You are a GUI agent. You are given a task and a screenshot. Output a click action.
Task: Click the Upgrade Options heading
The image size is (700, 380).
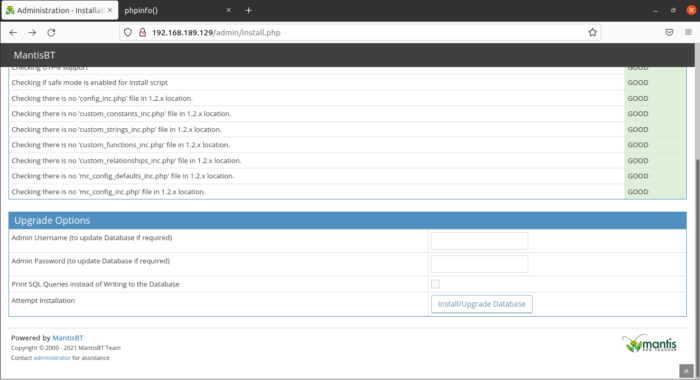[52, 221]
